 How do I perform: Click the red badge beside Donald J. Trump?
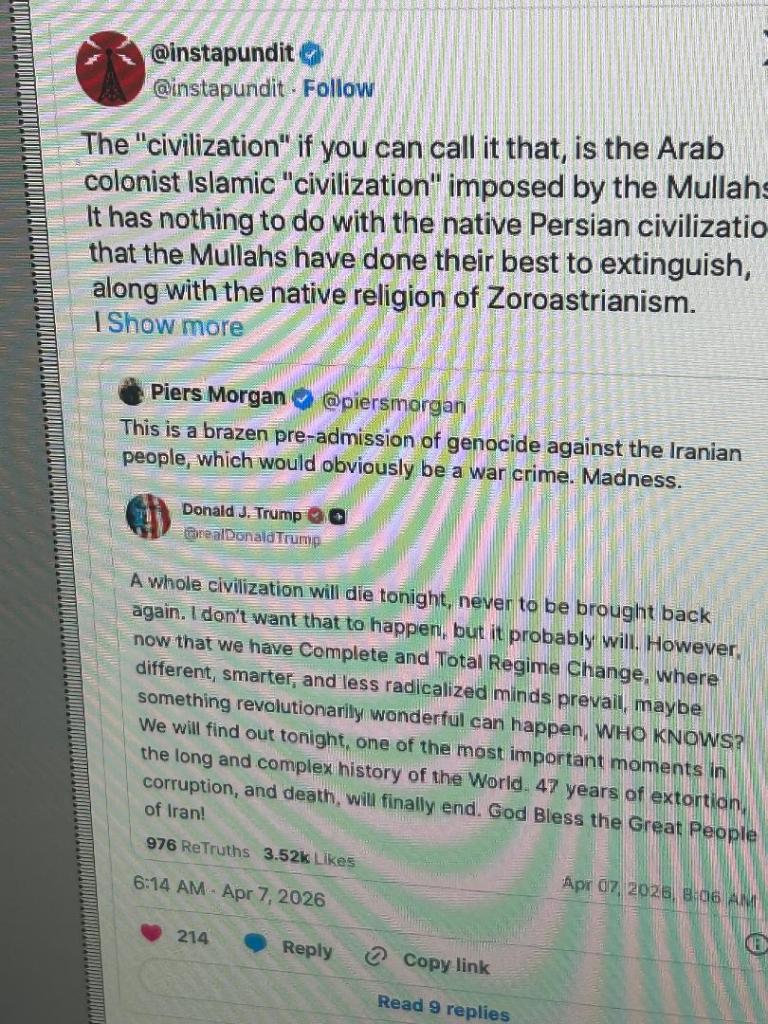pos(316,515)
